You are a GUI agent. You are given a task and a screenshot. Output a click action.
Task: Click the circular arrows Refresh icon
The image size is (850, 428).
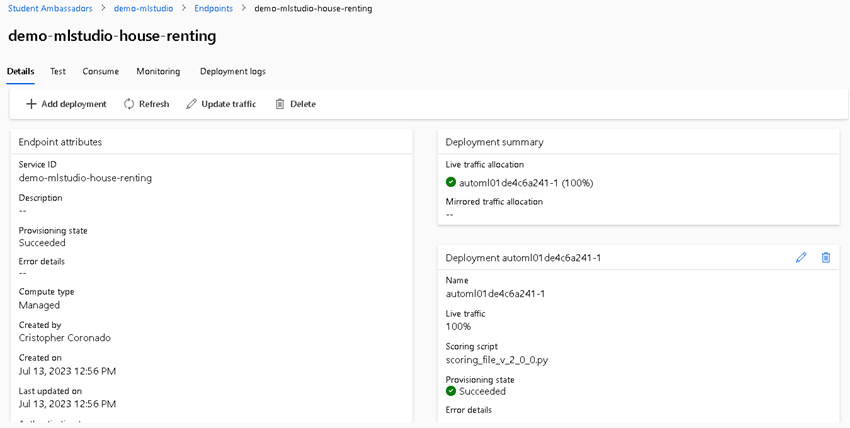pos(129,104)
